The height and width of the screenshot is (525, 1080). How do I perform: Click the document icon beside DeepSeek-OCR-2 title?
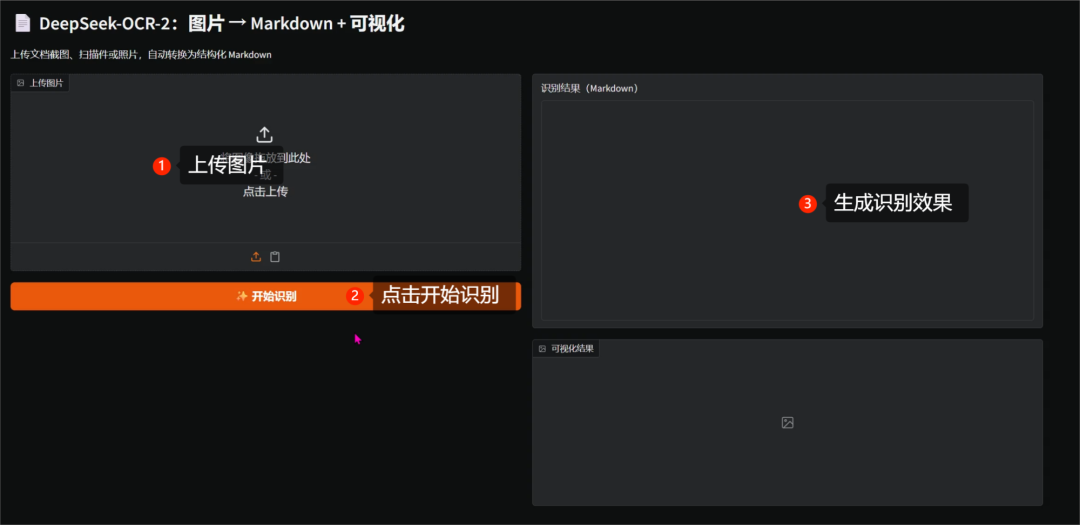pos(22,23)
